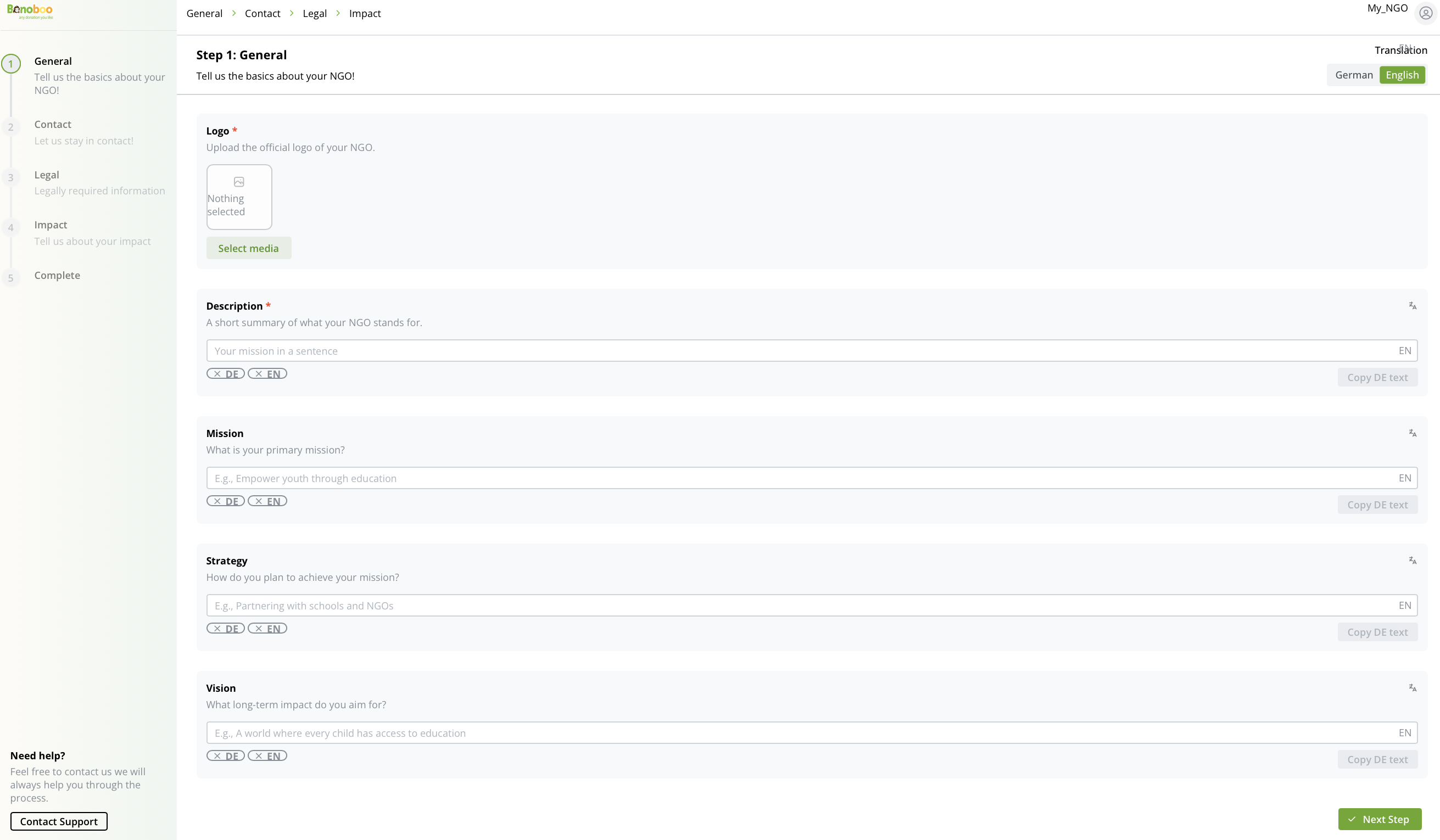Click the step 5 Complete indicator

point(11,278)
